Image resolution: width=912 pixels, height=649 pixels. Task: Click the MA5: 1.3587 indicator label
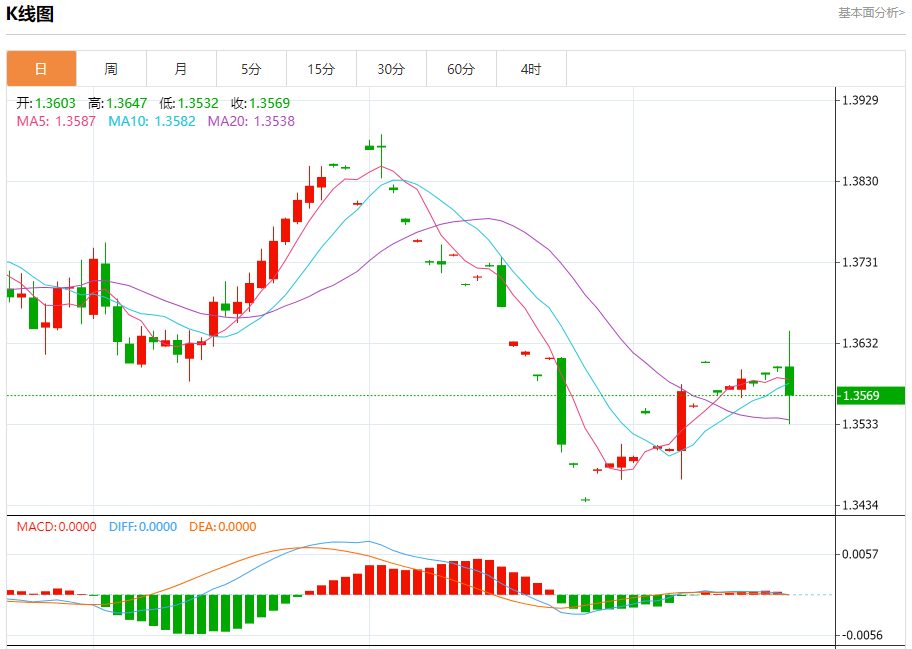[56, 121]
